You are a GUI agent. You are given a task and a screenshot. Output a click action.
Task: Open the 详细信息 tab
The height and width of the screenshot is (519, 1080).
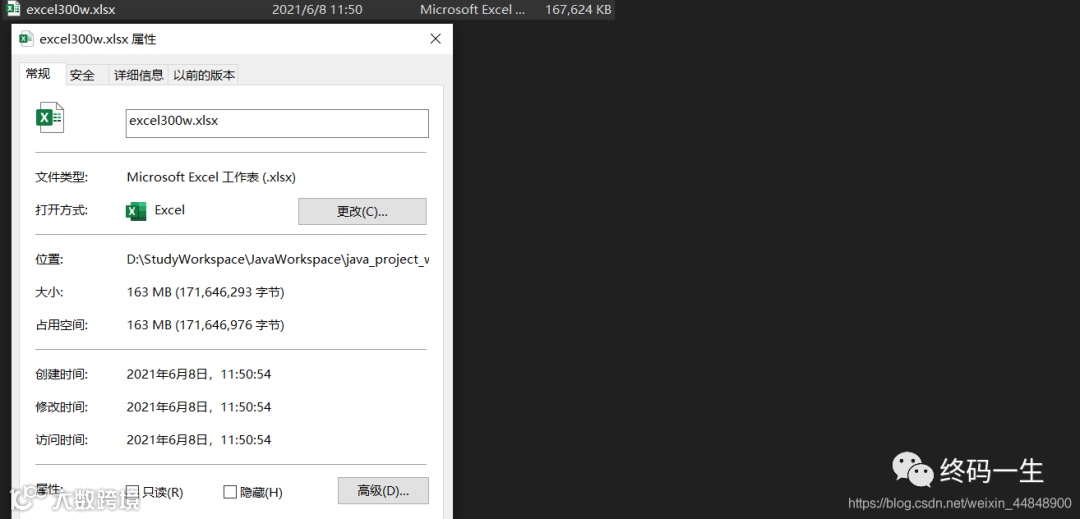pyautogui.click(x=138, y=75)
